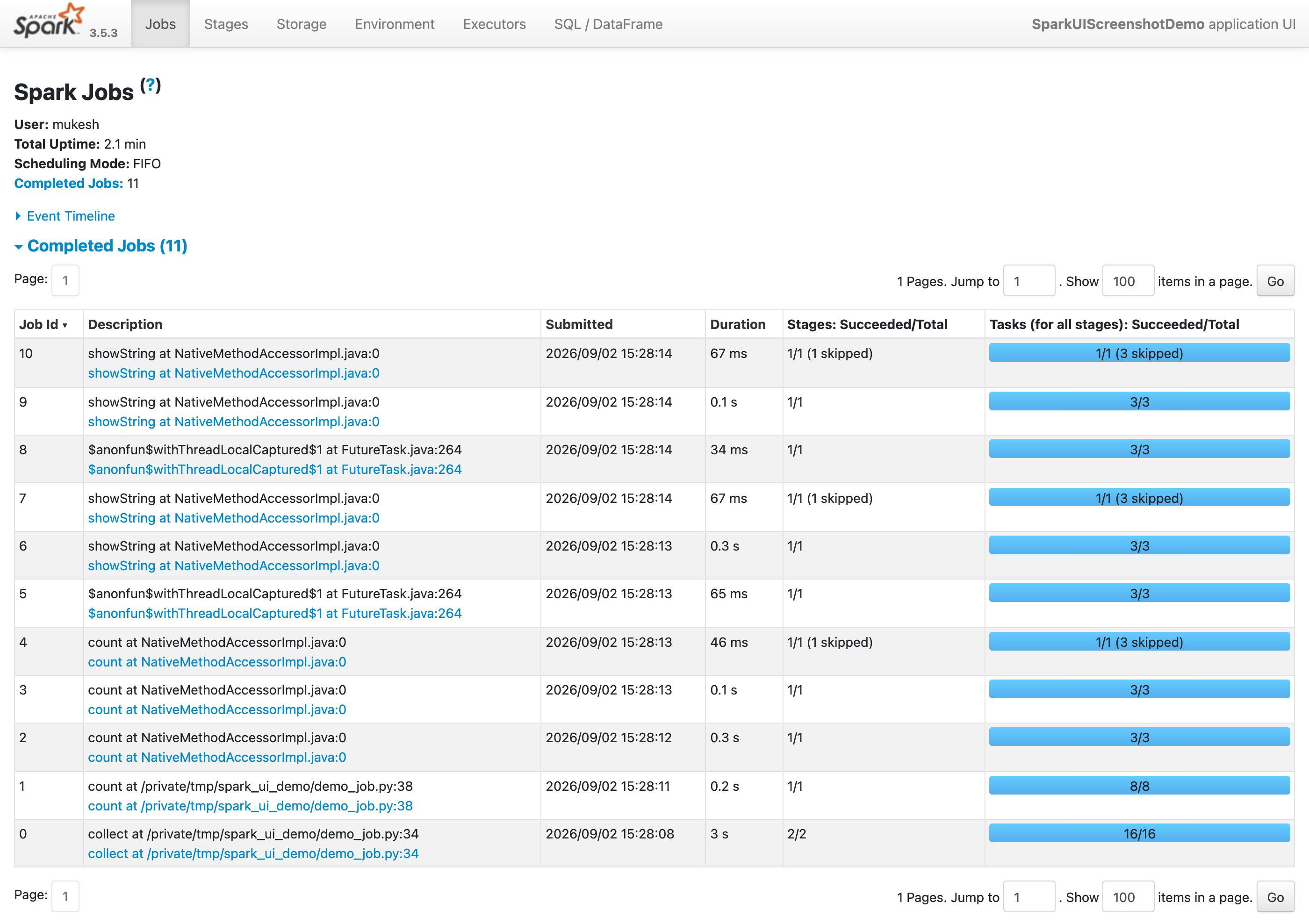This screenshot has width=1309, height=924.
Task: Open job 4 count at NativeMethodAccessorImpl link
Action: [x=216, y=662]
